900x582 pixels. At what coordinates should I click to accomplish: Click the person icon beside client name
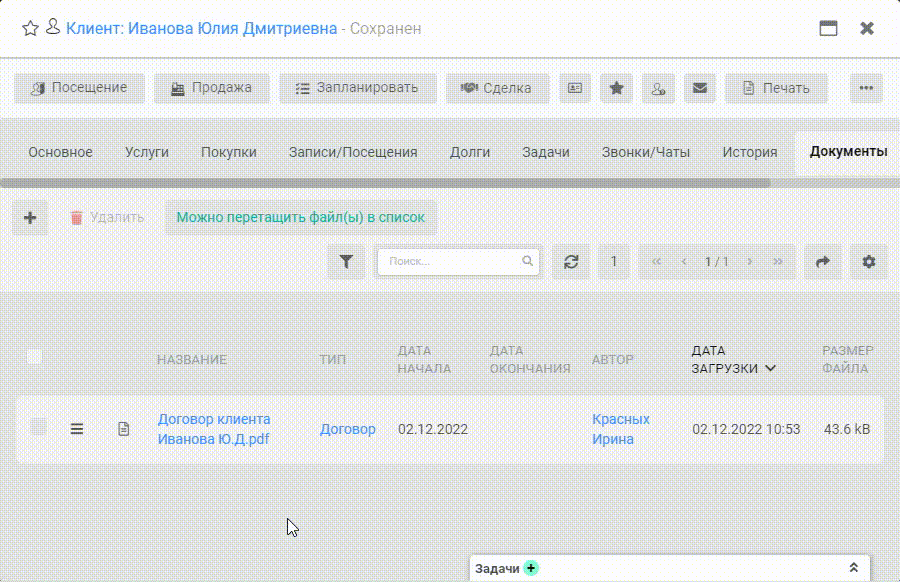53,27
